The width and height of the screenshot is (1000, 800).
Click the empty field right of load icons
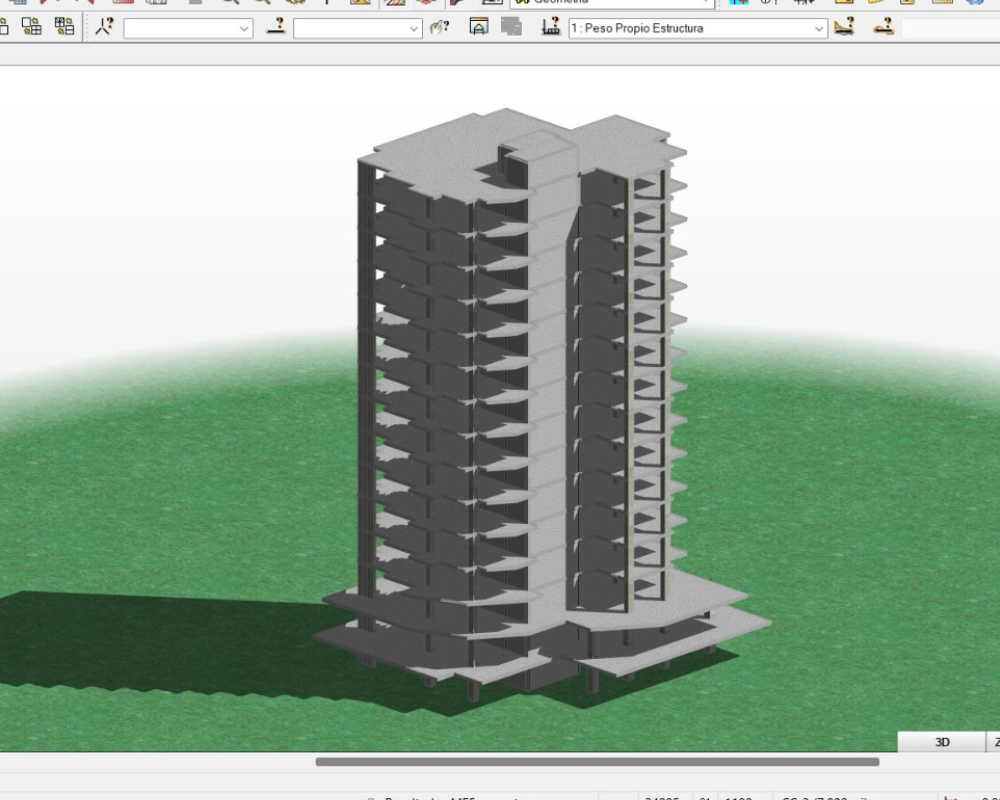(950, 28)
